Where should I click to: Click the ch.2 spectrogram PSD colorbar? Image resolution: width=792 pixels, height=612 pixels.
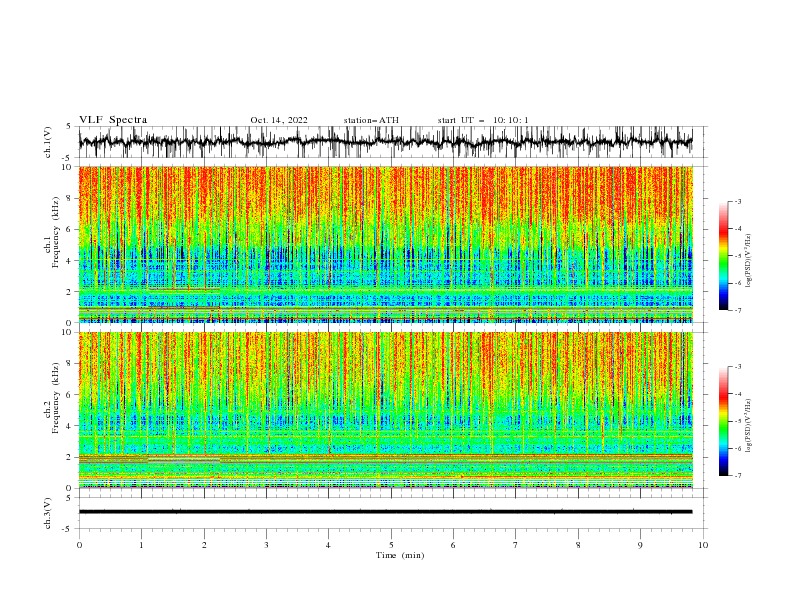point(723,421)
